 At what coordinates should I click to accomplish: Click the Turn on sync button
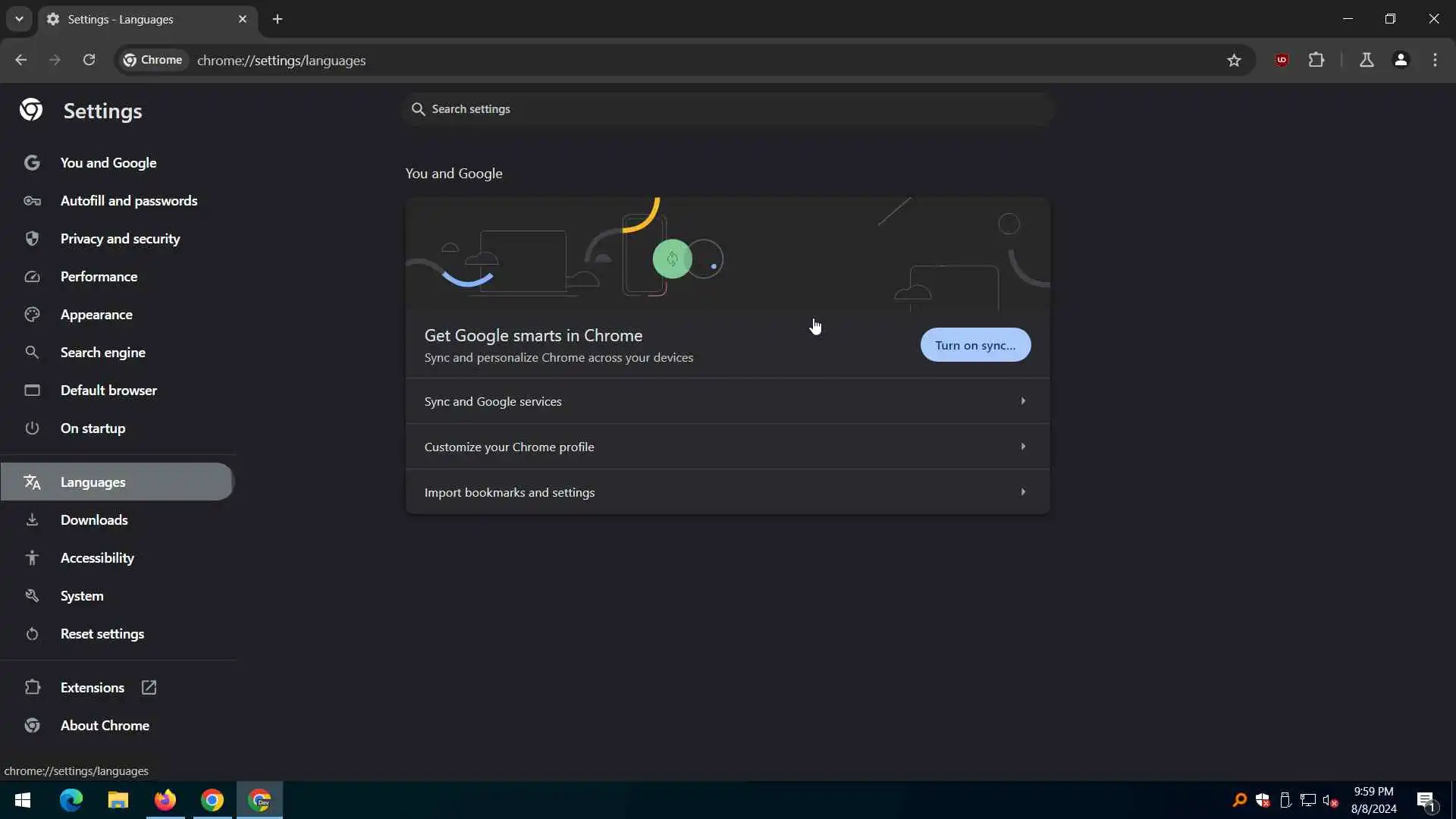coord(974,345)
